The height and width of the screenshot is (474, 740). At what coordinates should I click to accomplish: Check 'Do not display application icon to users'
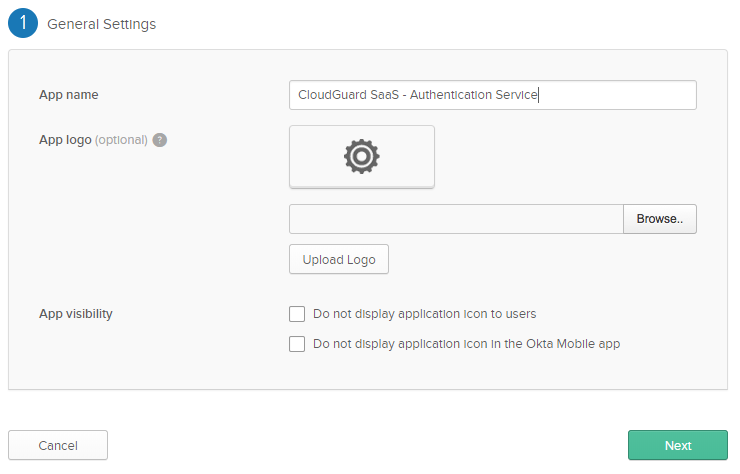point(297,314)
